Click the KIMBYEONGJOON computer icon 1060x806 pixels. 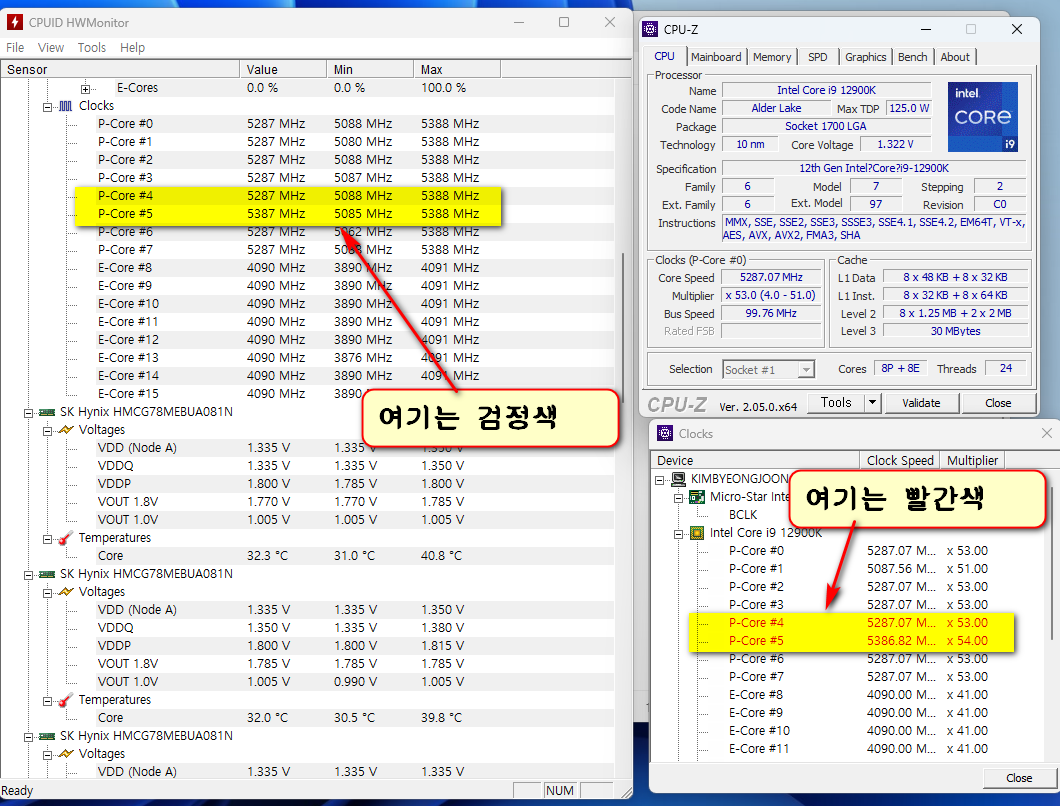tap(678, 479)
